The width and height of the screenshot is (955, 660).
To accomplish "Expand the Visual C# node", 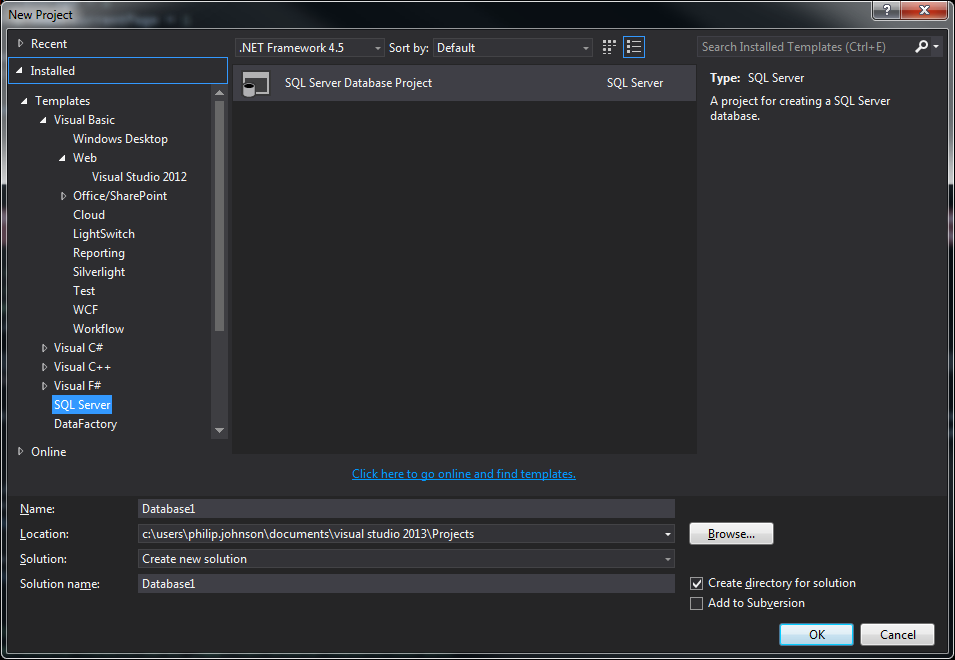I will click(x=44, y=348).
